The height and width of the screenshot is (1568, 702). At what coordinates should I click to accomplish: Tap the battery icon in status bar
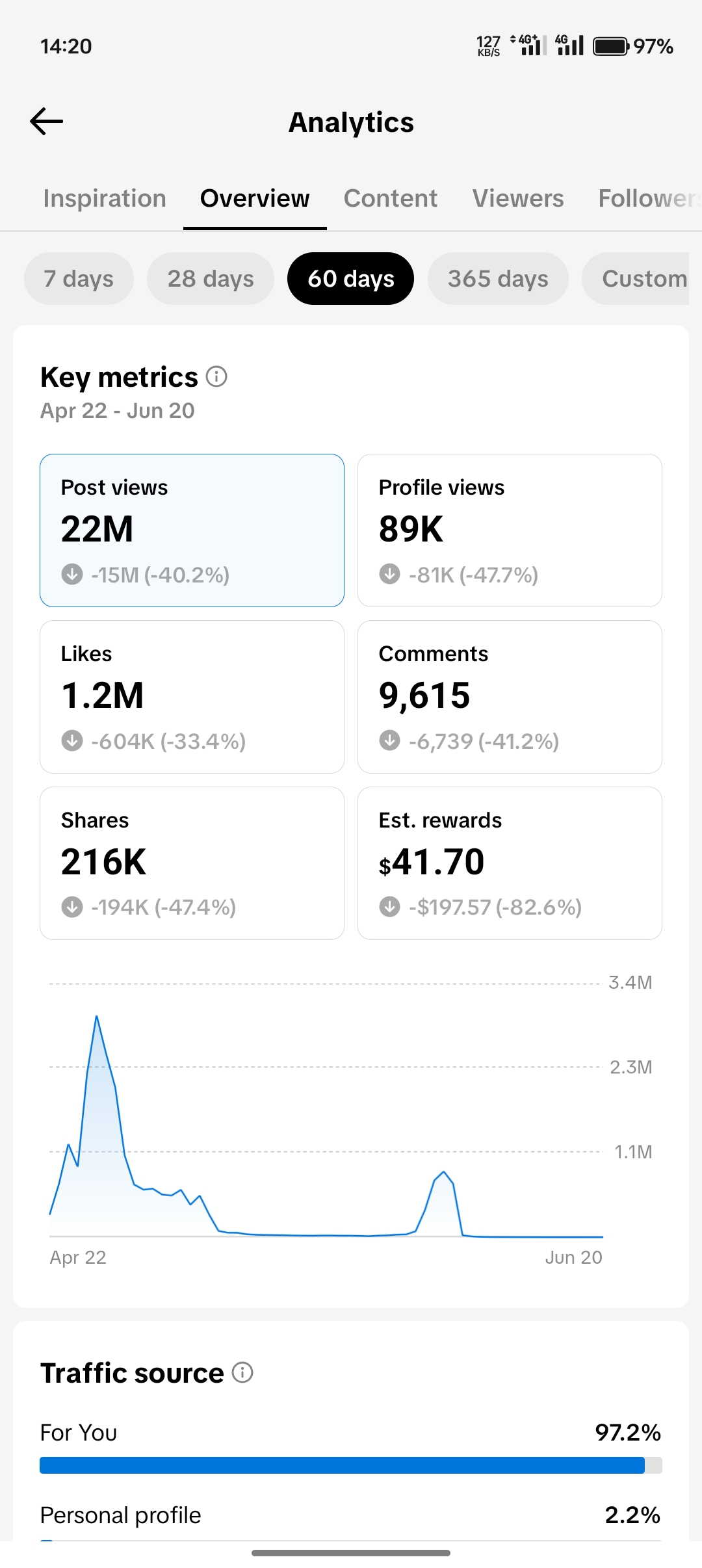pyautogui.click(x=611, y=46)
